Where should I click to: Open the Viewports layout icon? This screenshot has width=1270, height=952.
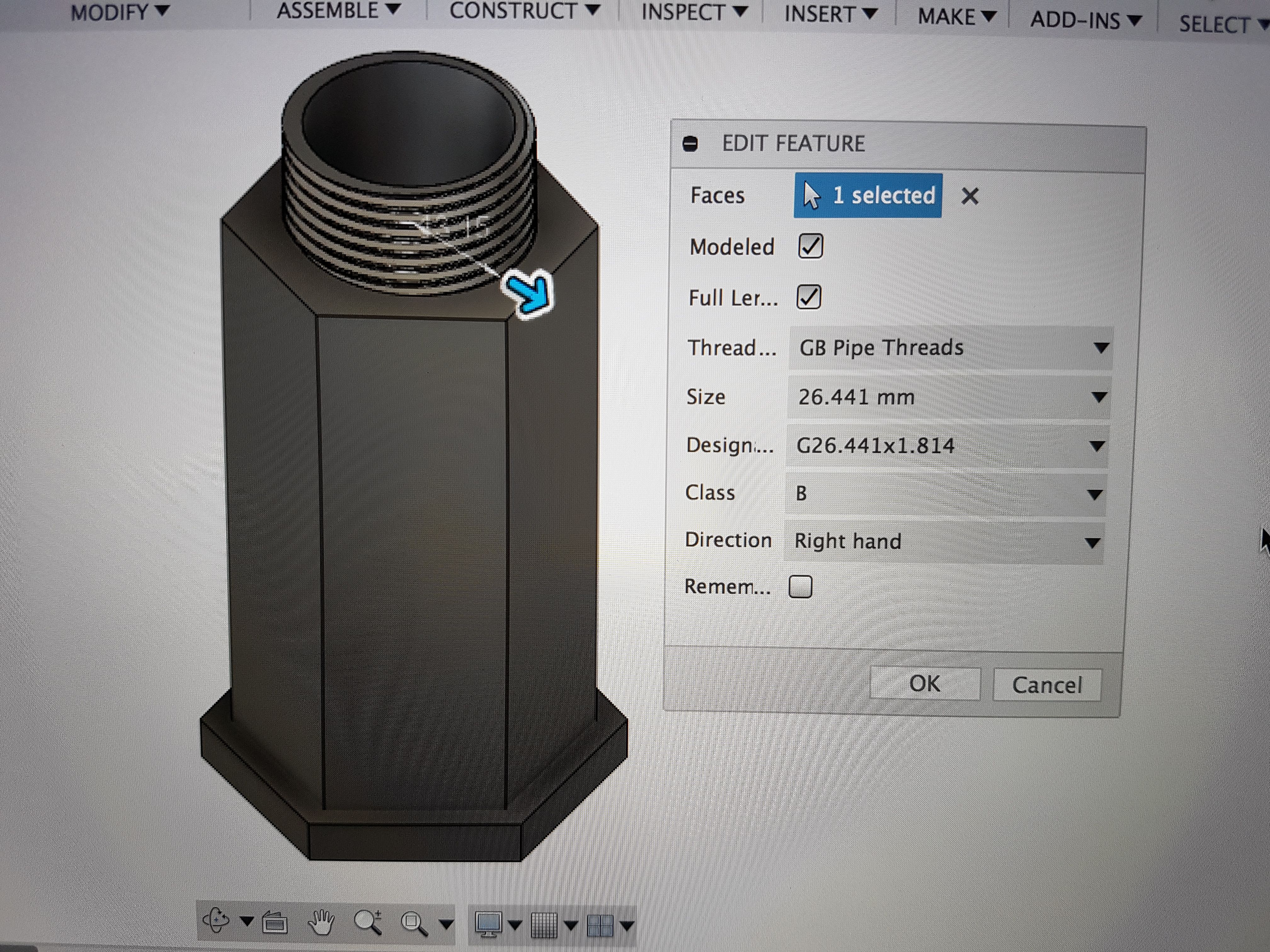click(x=601, y=926)
